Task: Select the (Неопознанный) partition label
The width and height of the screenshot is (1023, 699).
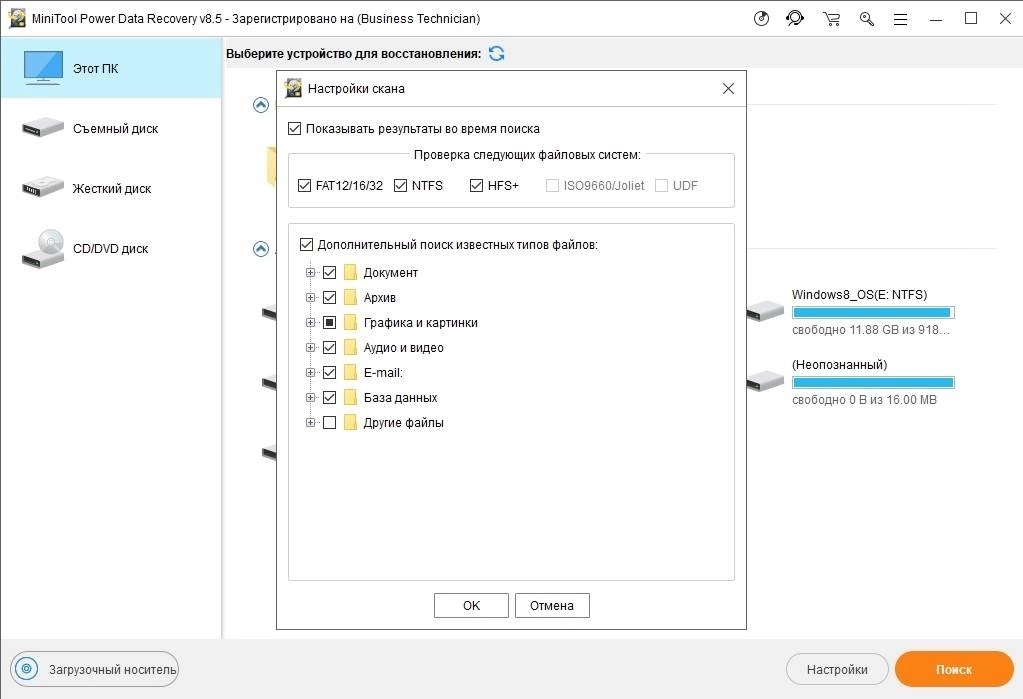Action: (839, 364)
